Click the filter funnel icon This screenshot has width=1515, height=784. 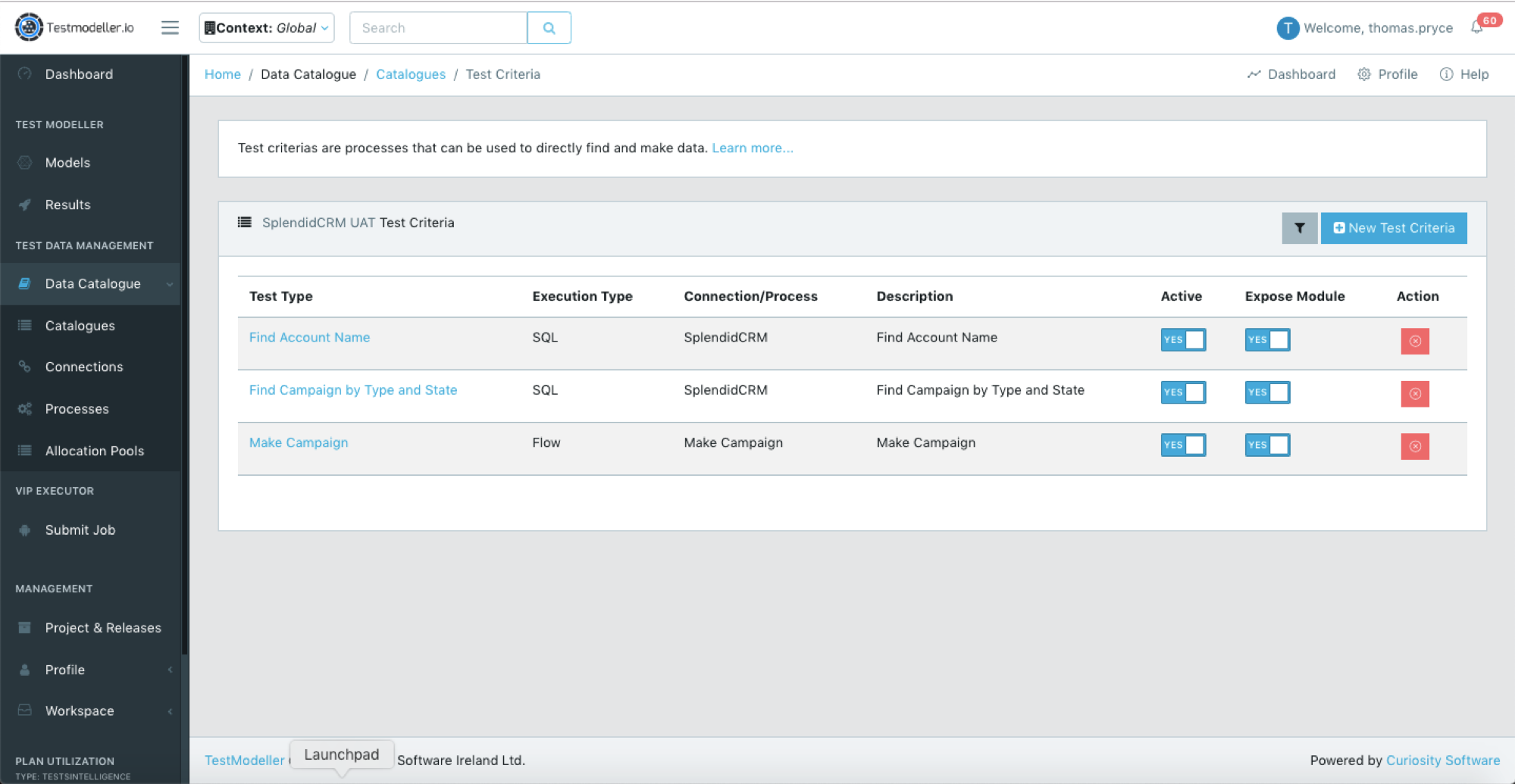[x=1299, y=228]
